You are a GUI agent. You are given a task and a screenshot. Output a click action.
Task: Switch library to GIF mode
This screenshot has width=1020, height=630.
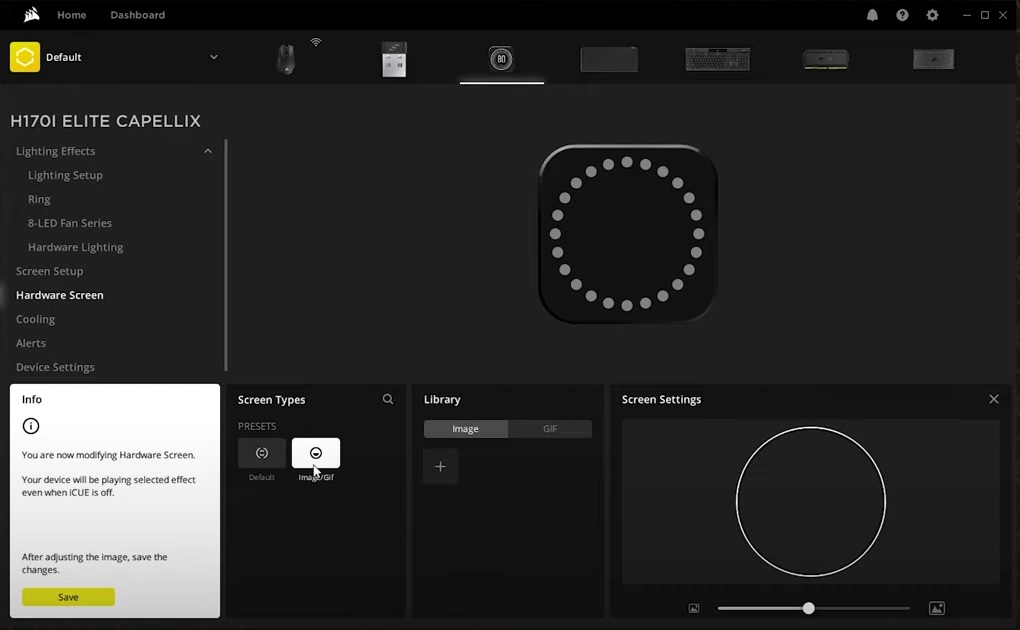[x=550, y=428]
